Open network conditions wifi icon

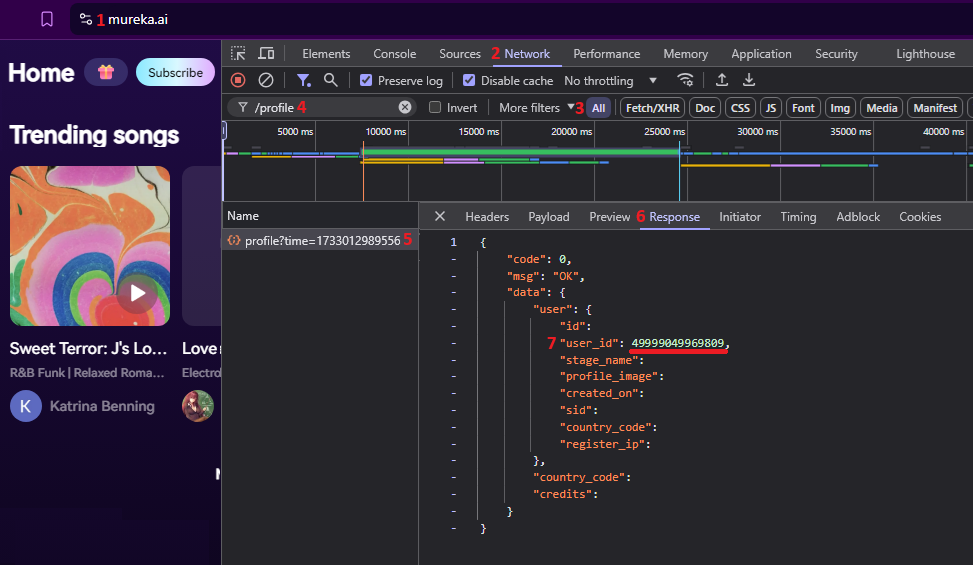click(685, 80)
